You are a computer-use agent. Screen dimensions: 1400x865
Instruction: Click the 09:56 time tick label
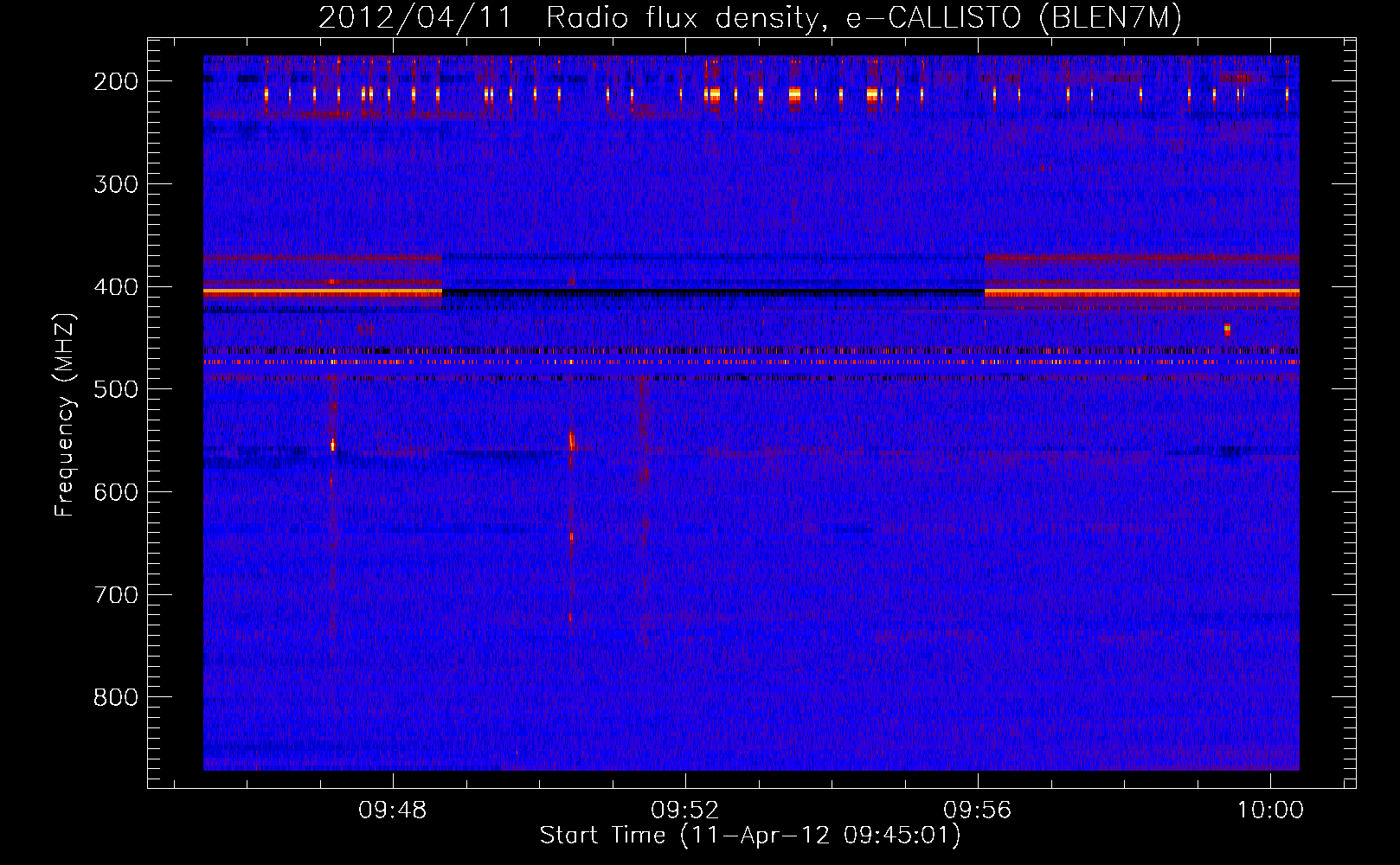pyautogui.click(x=978, y=811)
